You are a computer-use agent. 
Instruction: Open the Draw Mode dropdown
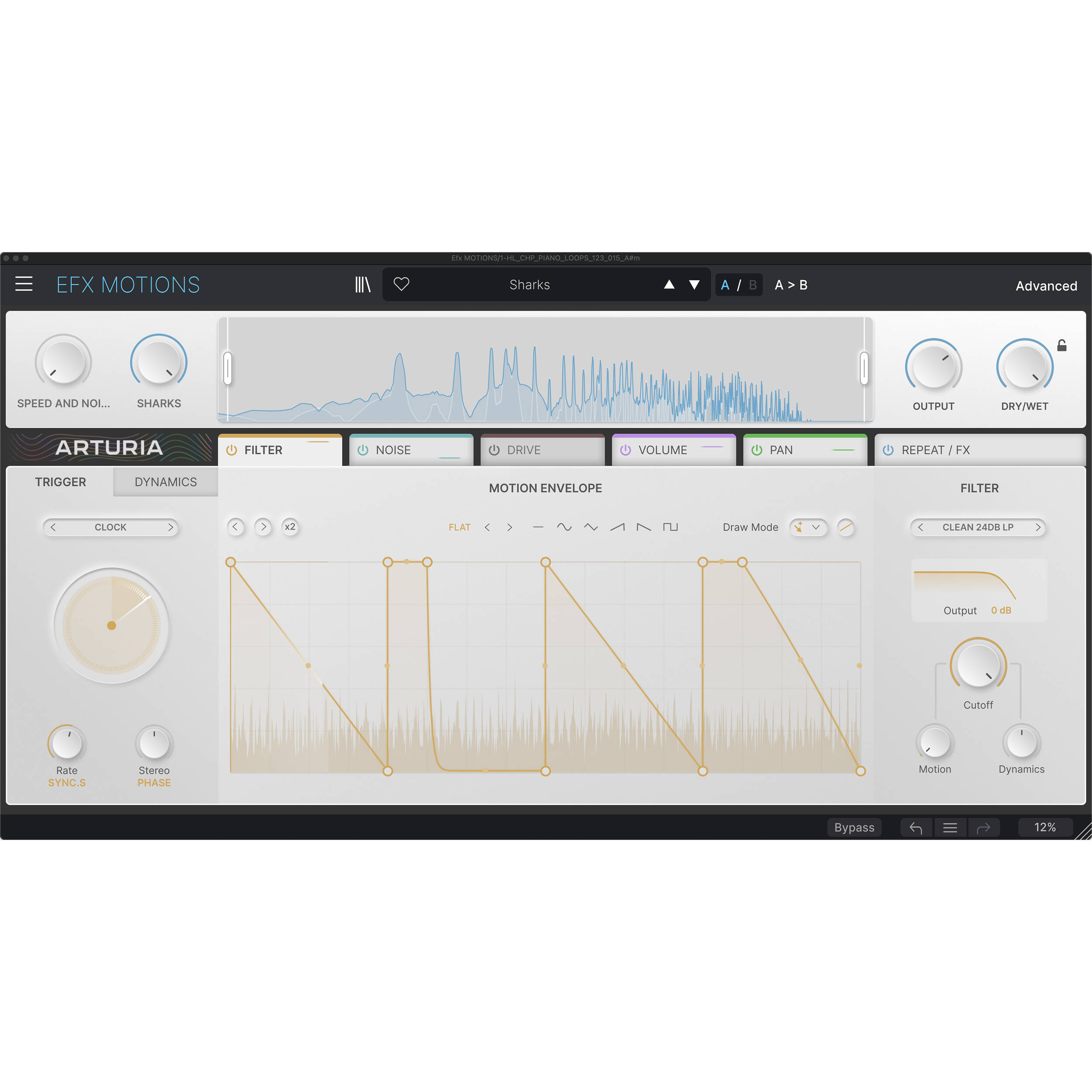(808, 527)
